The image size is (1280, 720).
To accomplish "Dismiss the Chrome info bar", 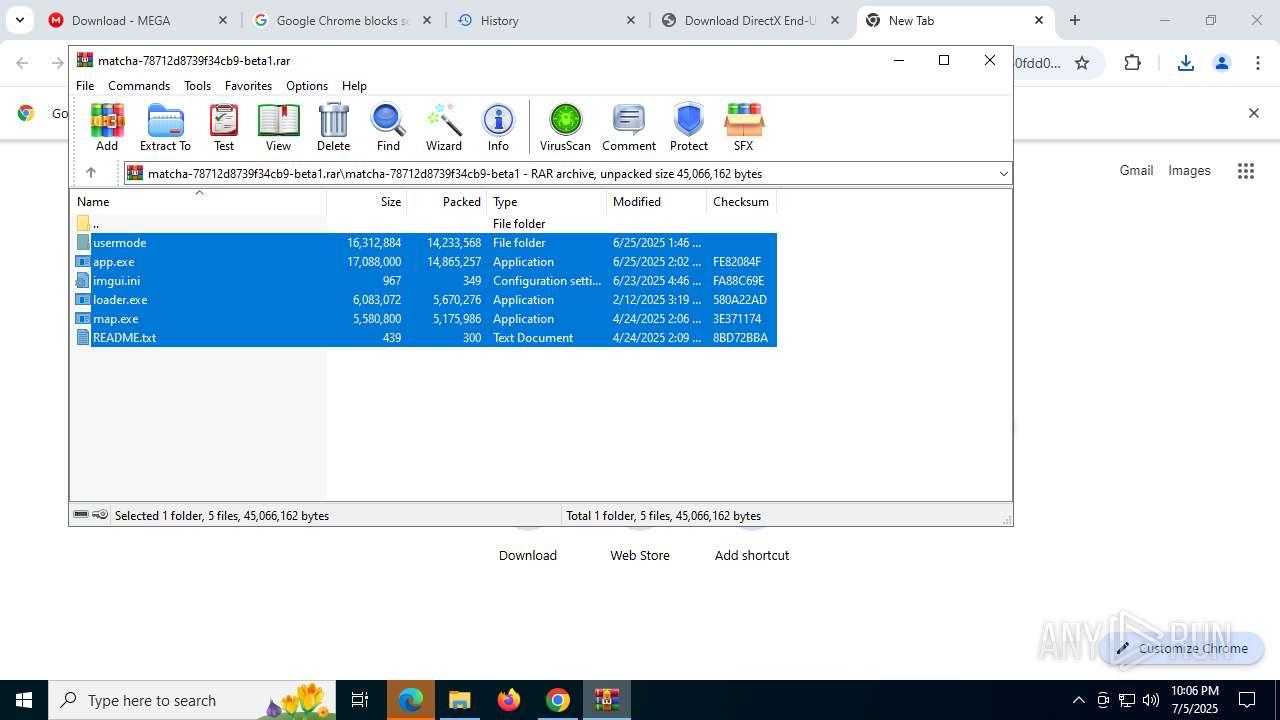I will pyautogui.click(x=1253, y=113).
